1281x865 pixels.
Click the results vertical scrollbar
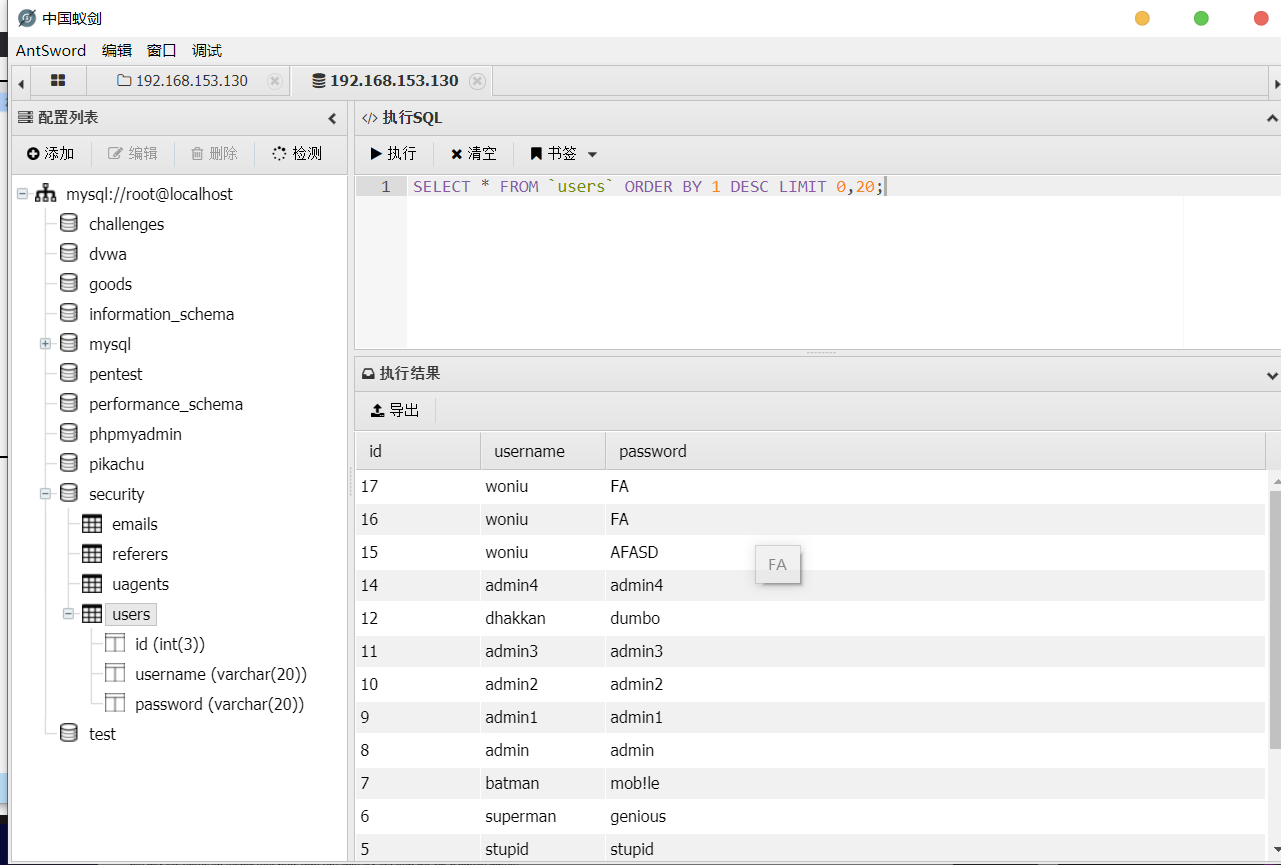1275,620
